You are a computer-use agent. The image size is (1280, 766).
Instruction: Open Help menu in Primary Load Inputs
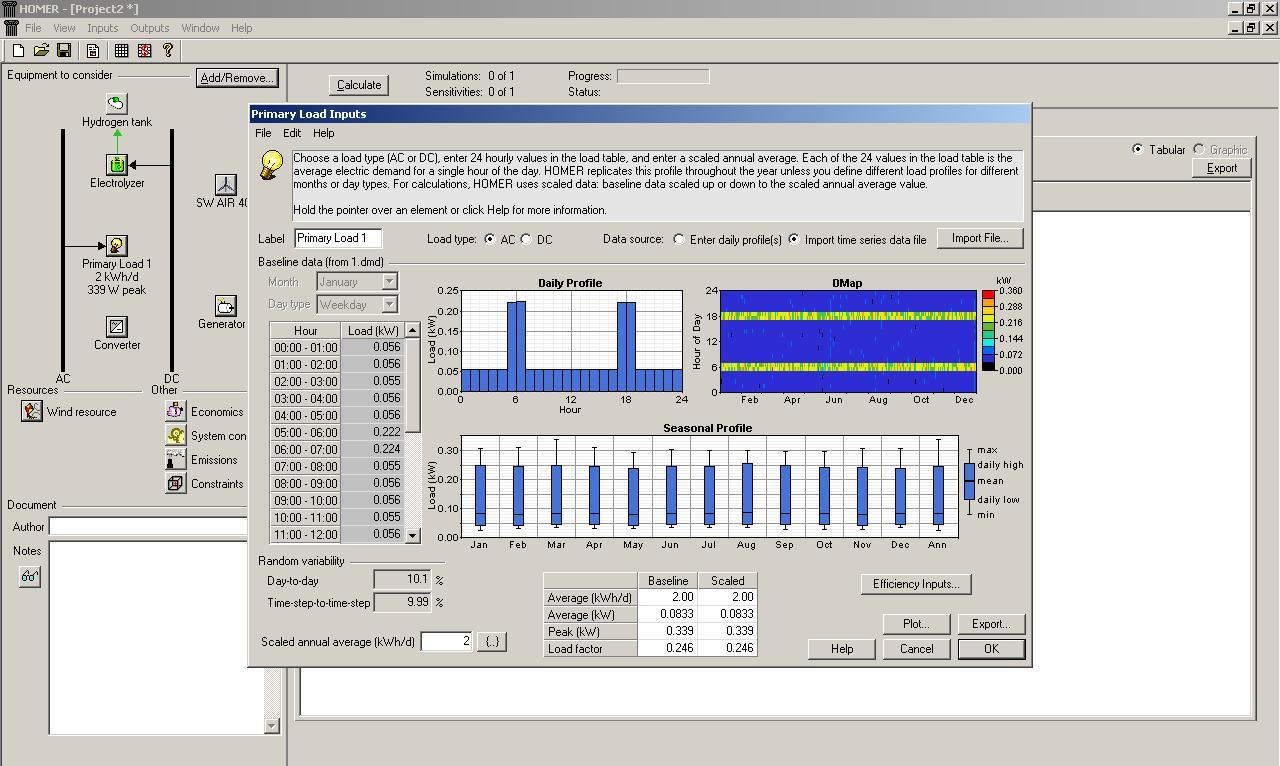(x=323, y=133)
